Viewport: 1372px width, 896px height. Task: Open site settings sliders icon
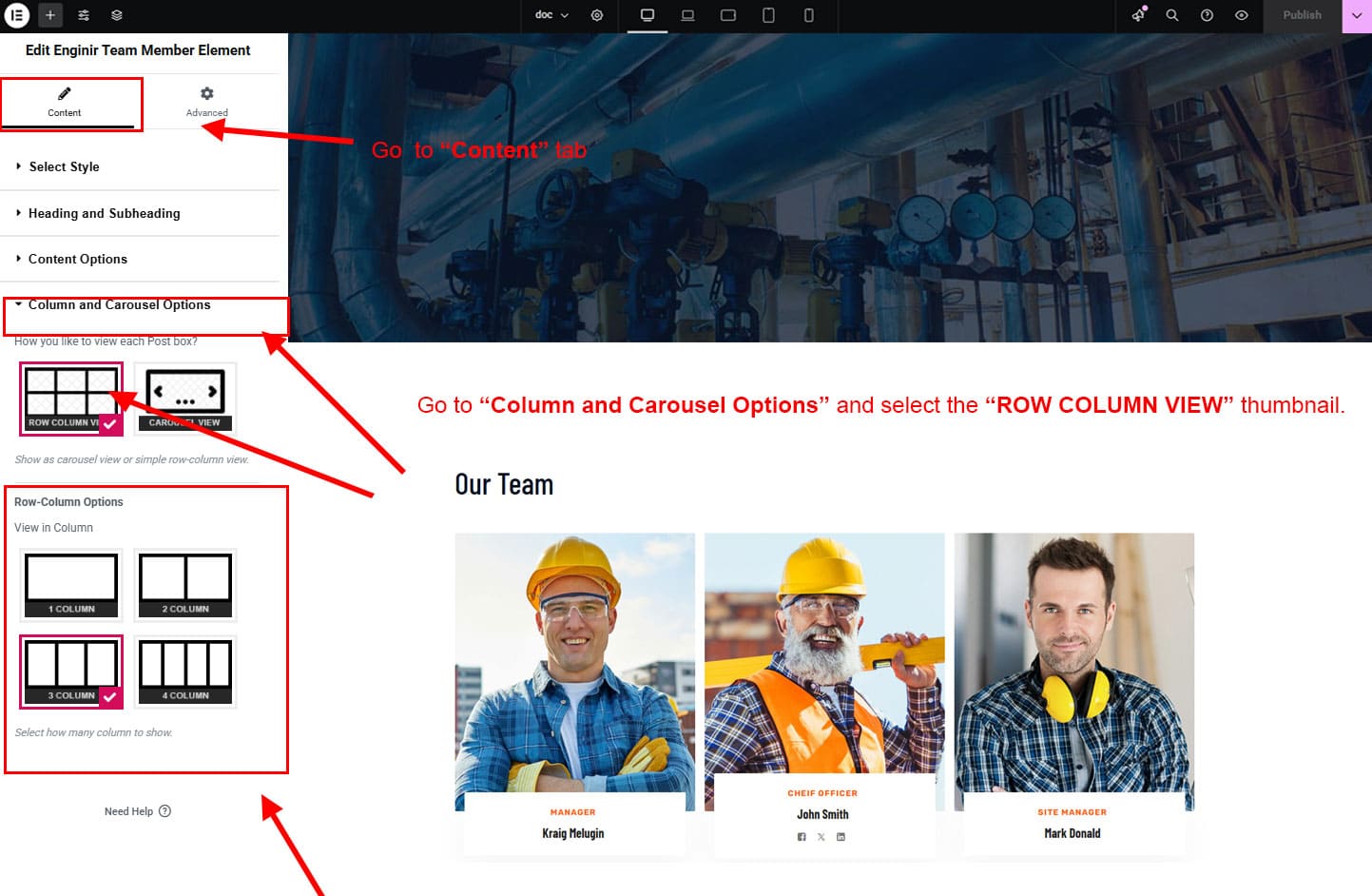(x=84, y=15)
